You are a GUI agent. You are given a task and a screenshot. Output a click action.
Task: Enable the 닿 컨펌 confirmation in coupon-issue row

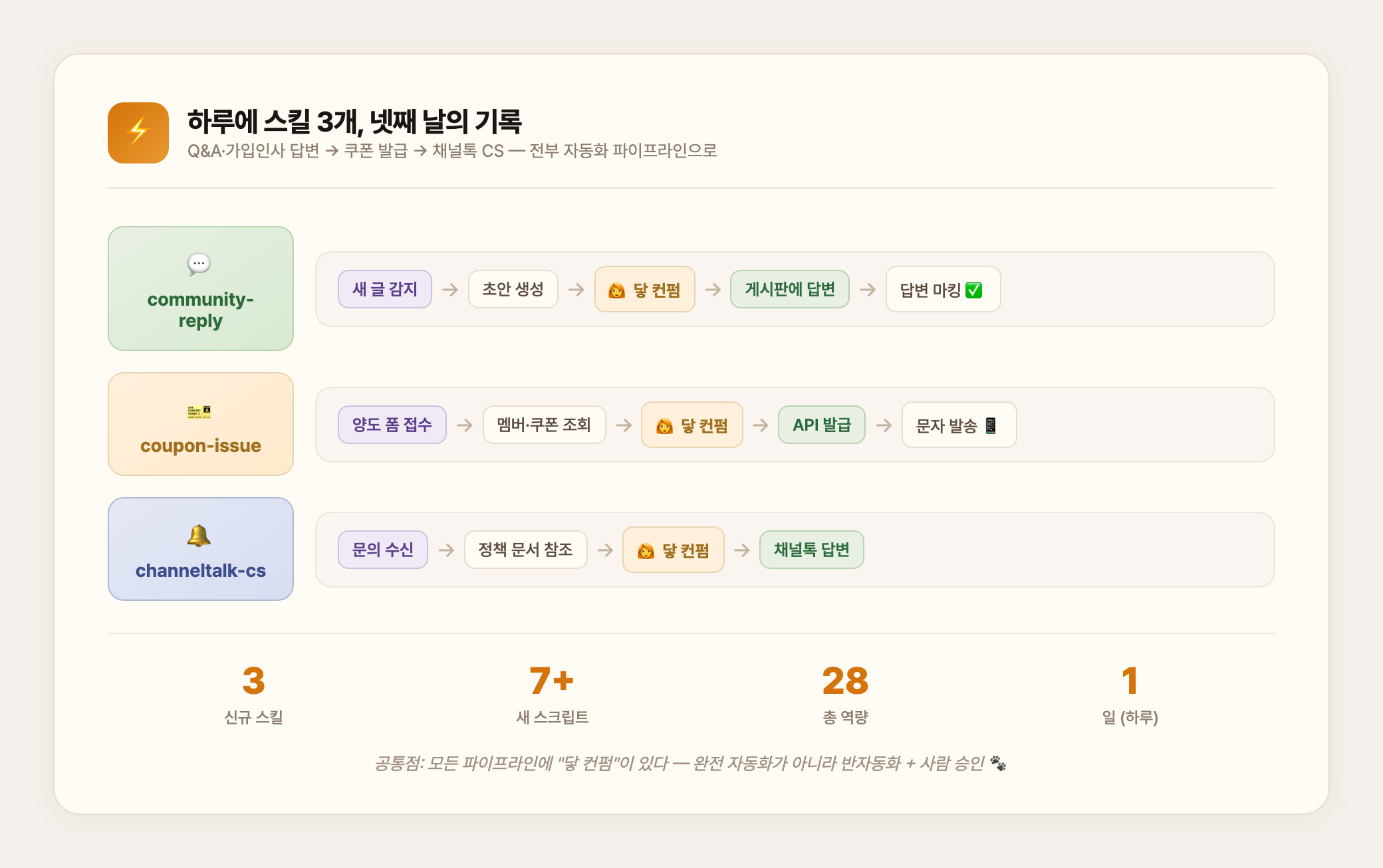(x=691, y=425)
